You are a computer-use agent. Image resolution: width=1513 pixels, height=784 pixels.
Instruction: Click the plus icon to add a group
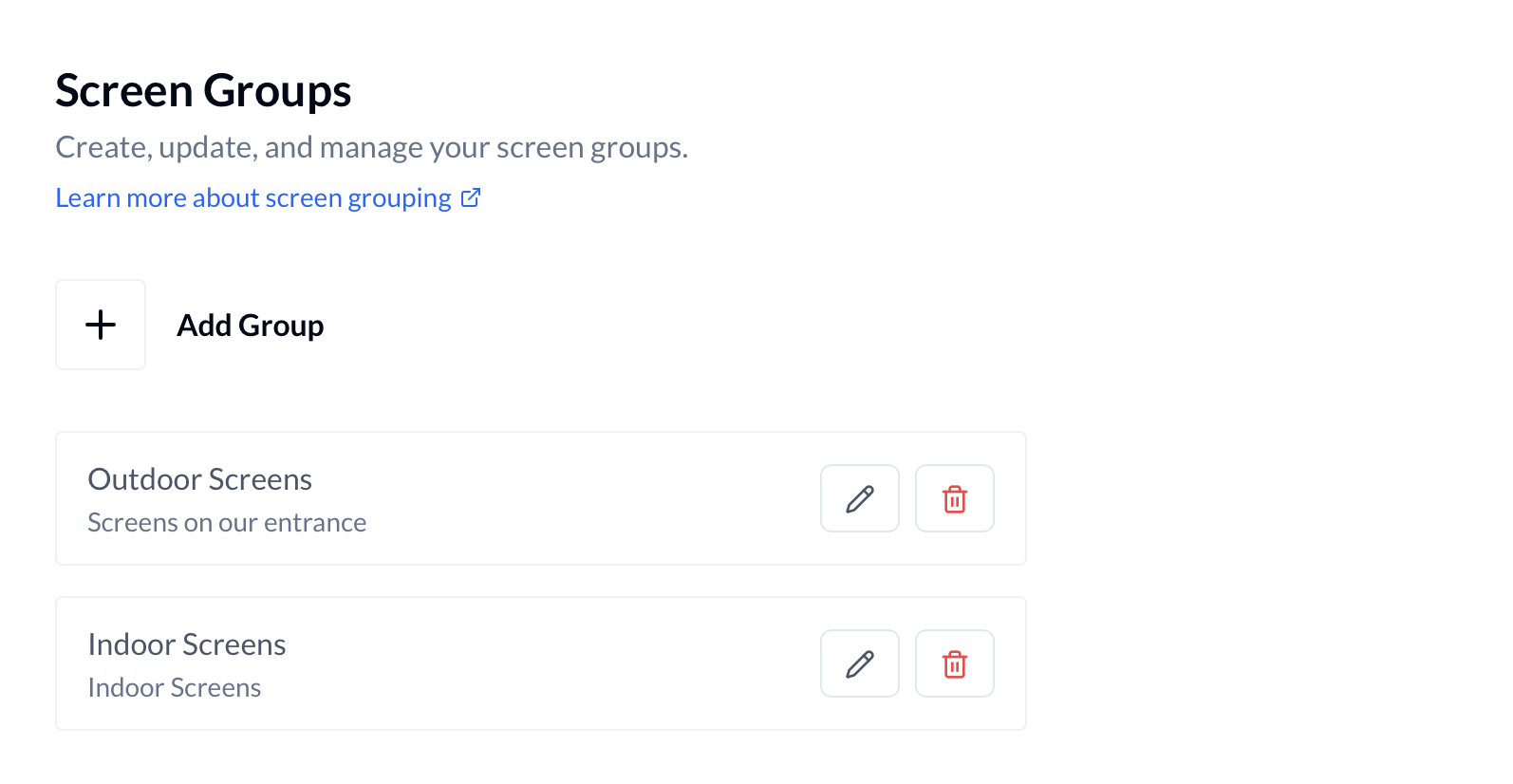point(101,325)
